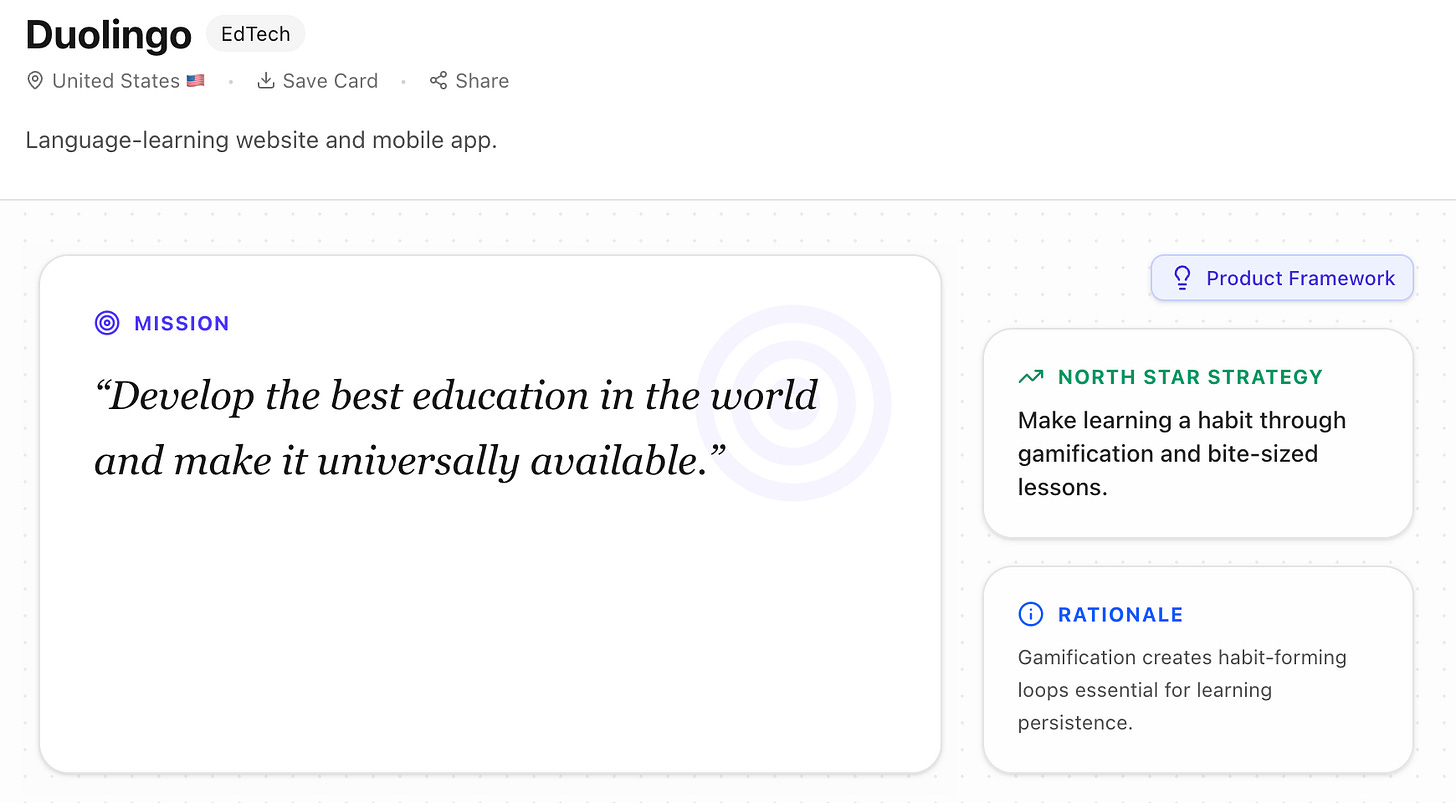Viewport: 1456px width, 803px height.
Task: Click the Duolingo company title
Action: click(x=108, y=35)
